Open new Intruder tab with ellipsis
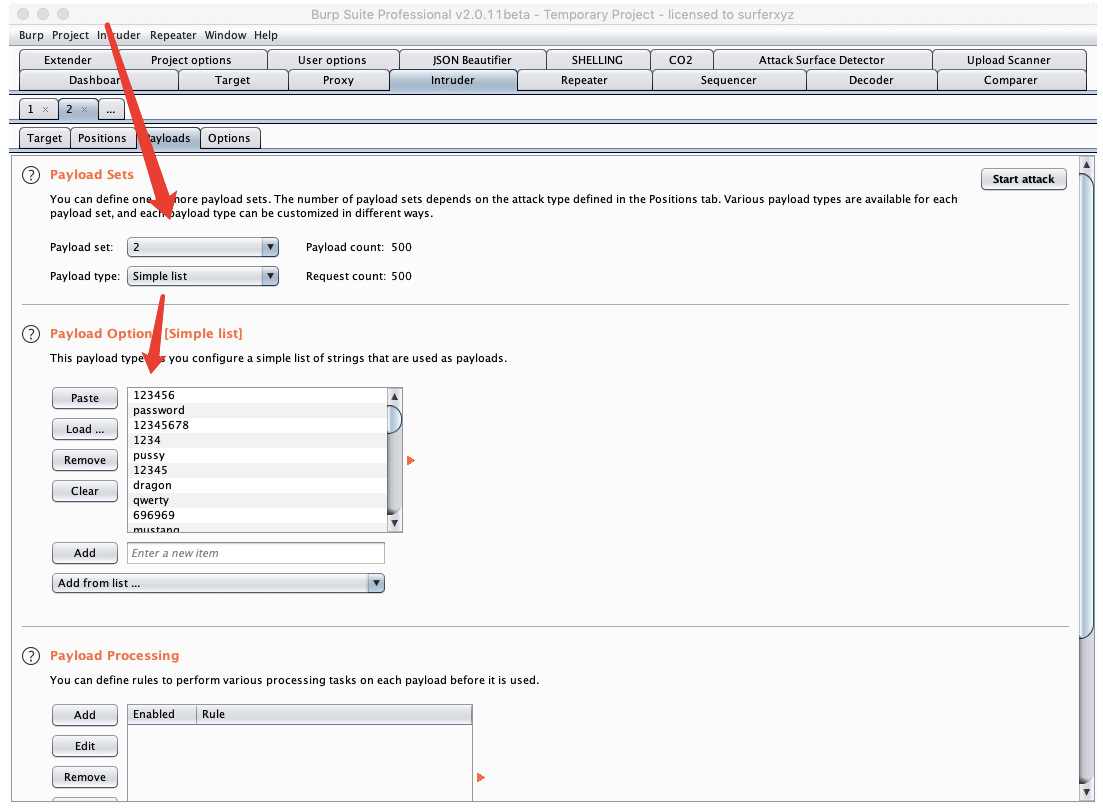 click(111, 110)
